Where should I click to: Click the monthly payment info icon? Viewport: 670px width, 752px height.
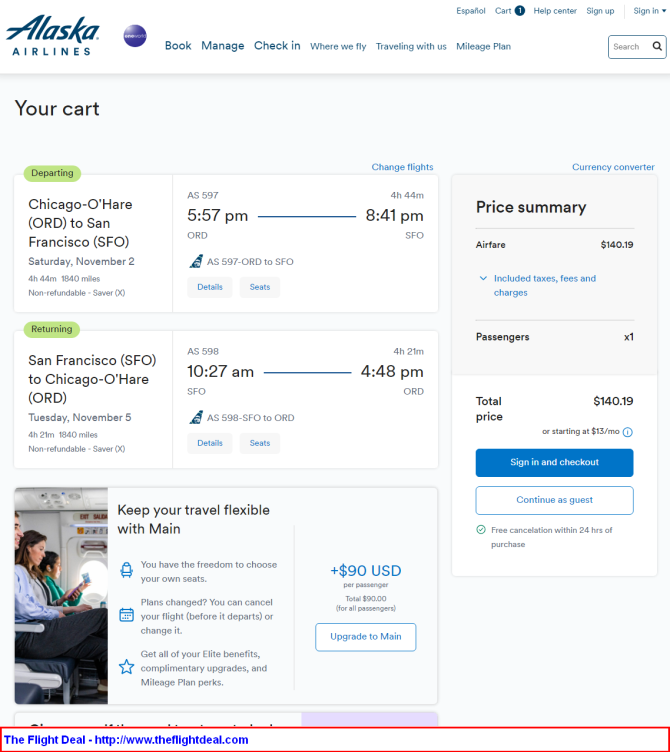click(x=627, y=432)
